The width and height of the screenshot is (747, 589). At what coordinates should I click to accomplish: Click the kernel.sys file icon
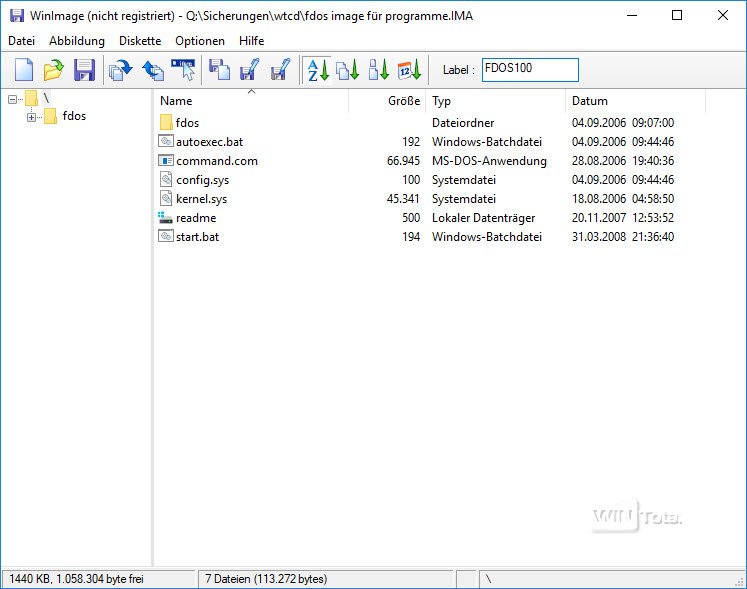(166, 198)
